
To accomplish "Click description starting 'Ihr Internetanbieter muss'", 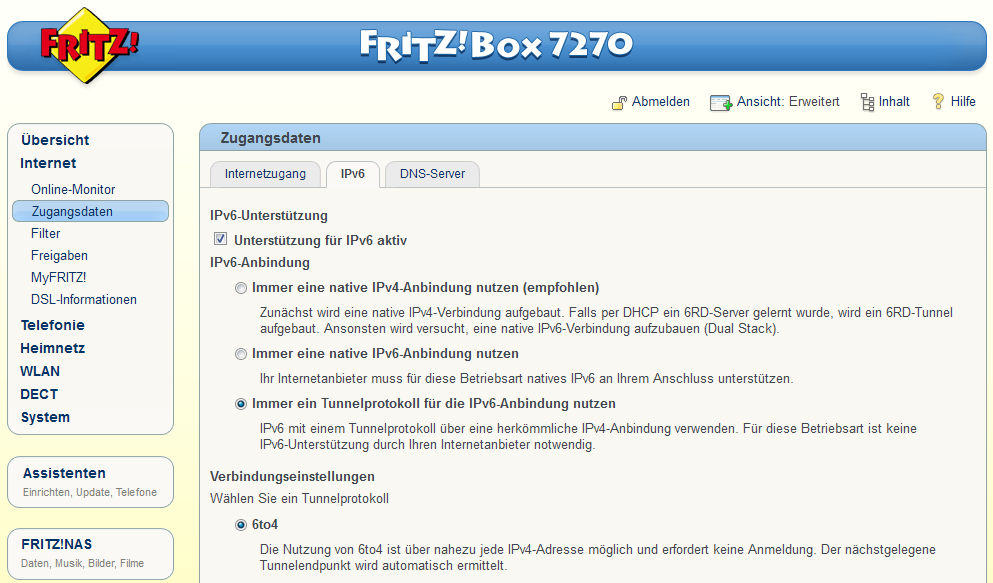I will coord(526,379).
